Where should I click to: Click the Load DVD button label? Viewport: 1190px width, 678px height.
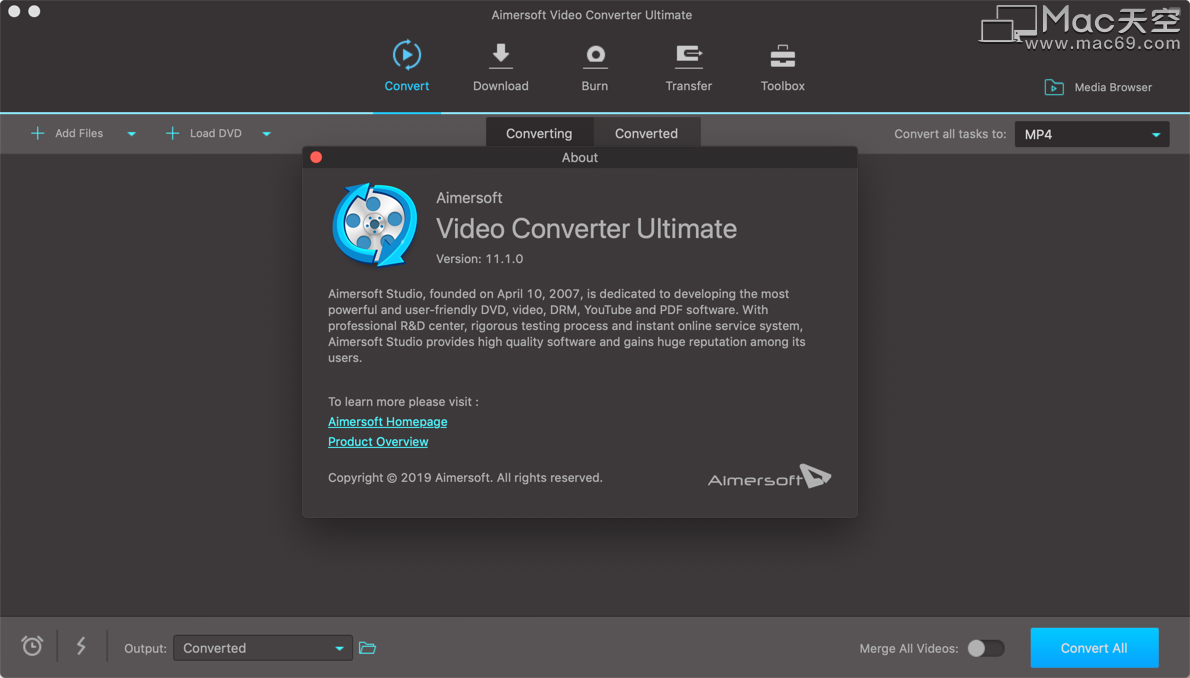(x=216, y=134)
